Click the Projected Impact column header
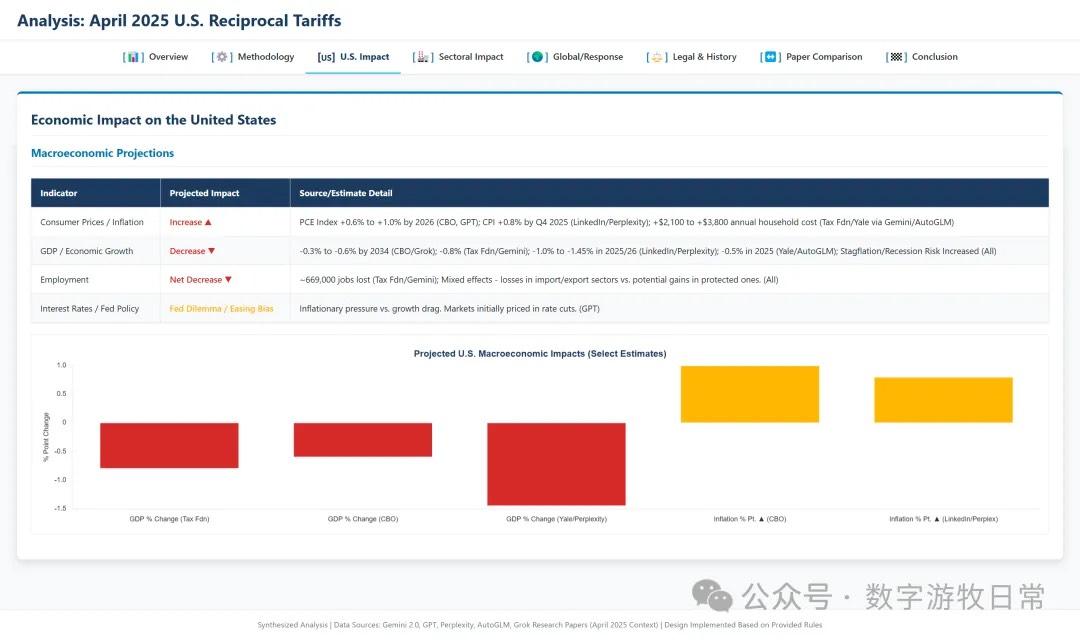 coord(204,193)
